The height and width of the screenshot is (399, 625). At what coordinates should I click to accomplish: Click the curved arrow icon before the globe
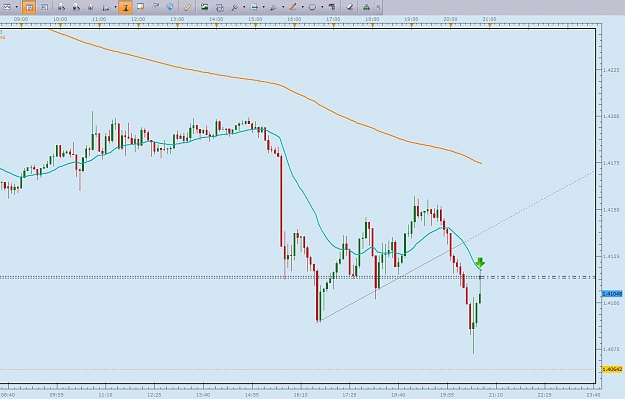pos(155,7)
